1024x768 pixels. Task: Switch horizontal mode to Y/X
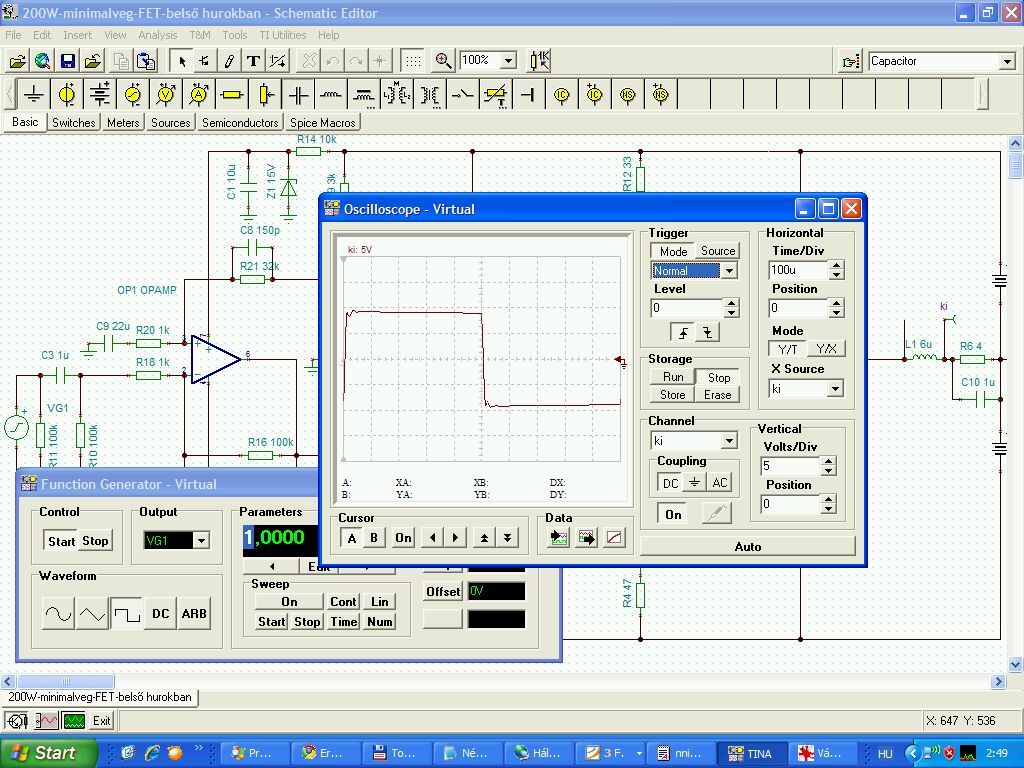click(x=826, y=349)
